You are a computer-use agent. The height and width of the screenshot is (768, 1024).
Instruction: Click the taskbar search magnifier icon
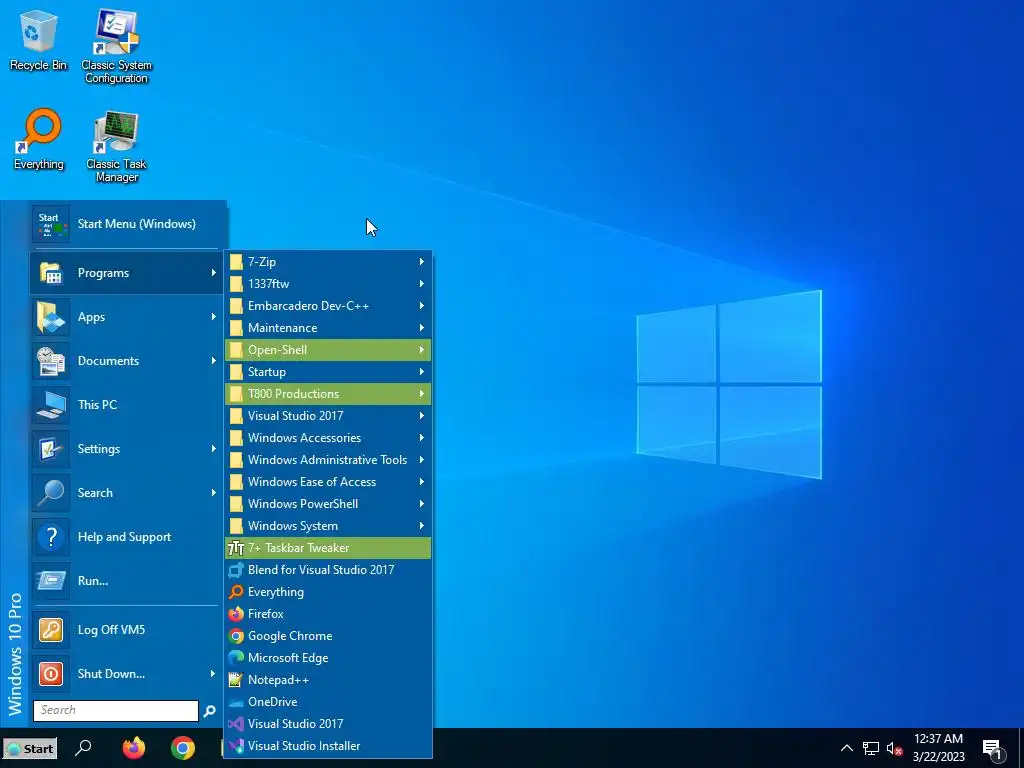pyautogui.click(x=83, y=748)
